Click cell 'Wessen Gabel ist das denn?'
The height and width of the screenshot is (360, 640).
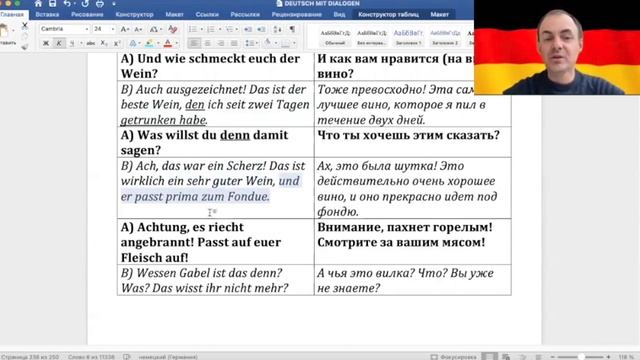tap(216, 280)
